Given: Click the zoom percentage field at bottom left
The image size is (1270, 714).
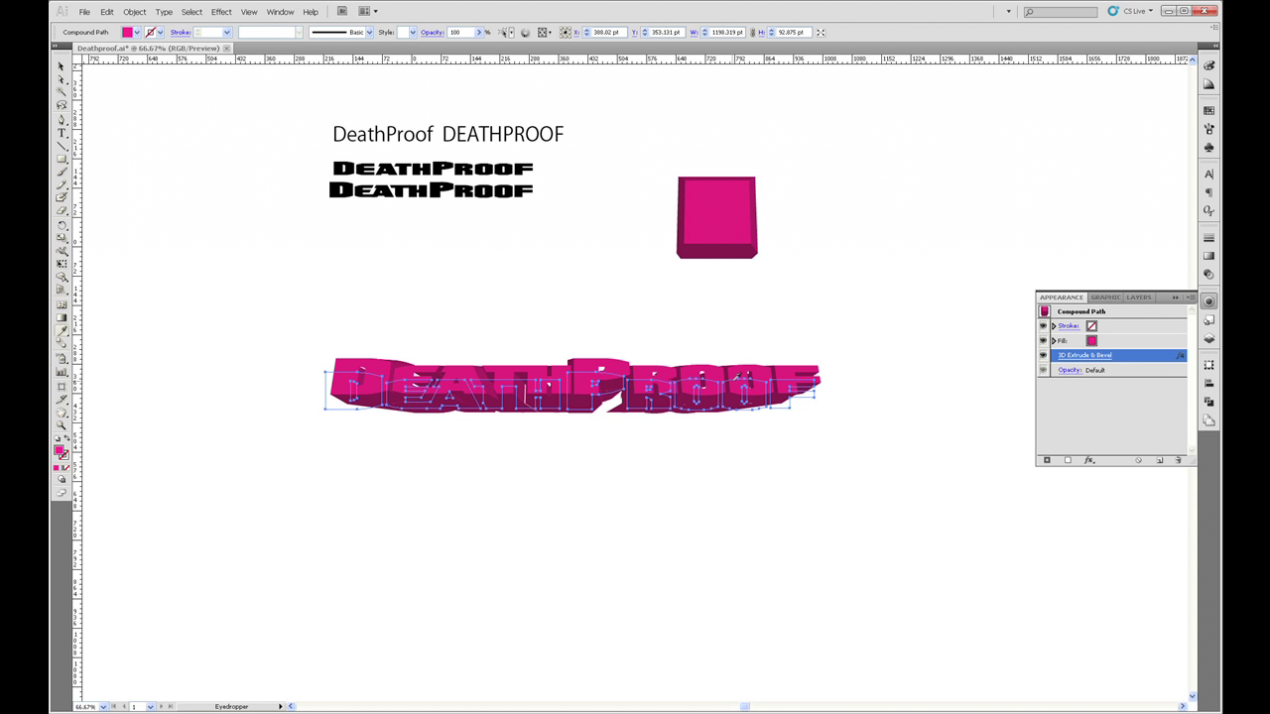Looking at the screenshot, I should [x=88, y=706].
